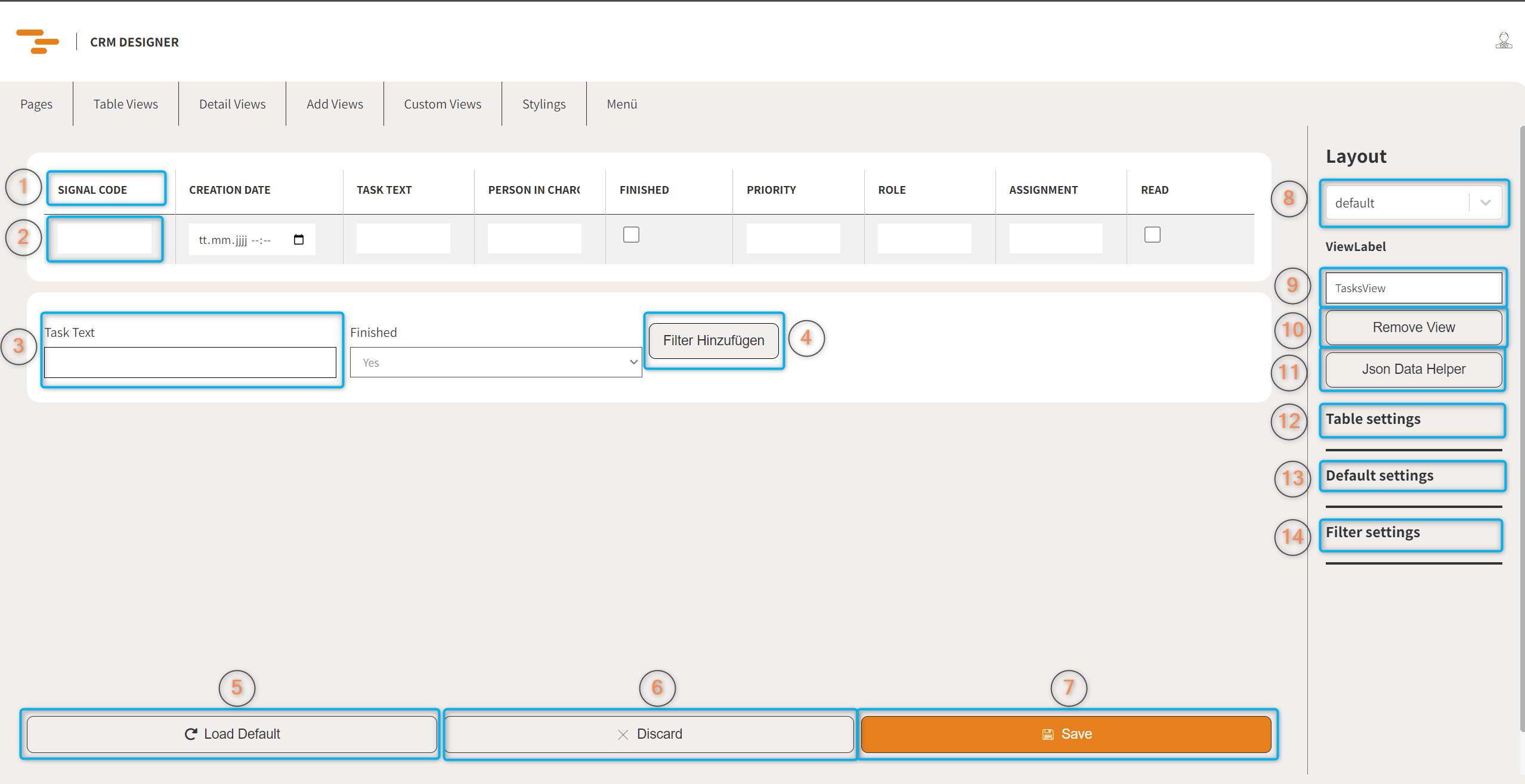Click the ViewLabel TasksView input field
This screenshot has height=784, width=1525.
[1413, 288]
